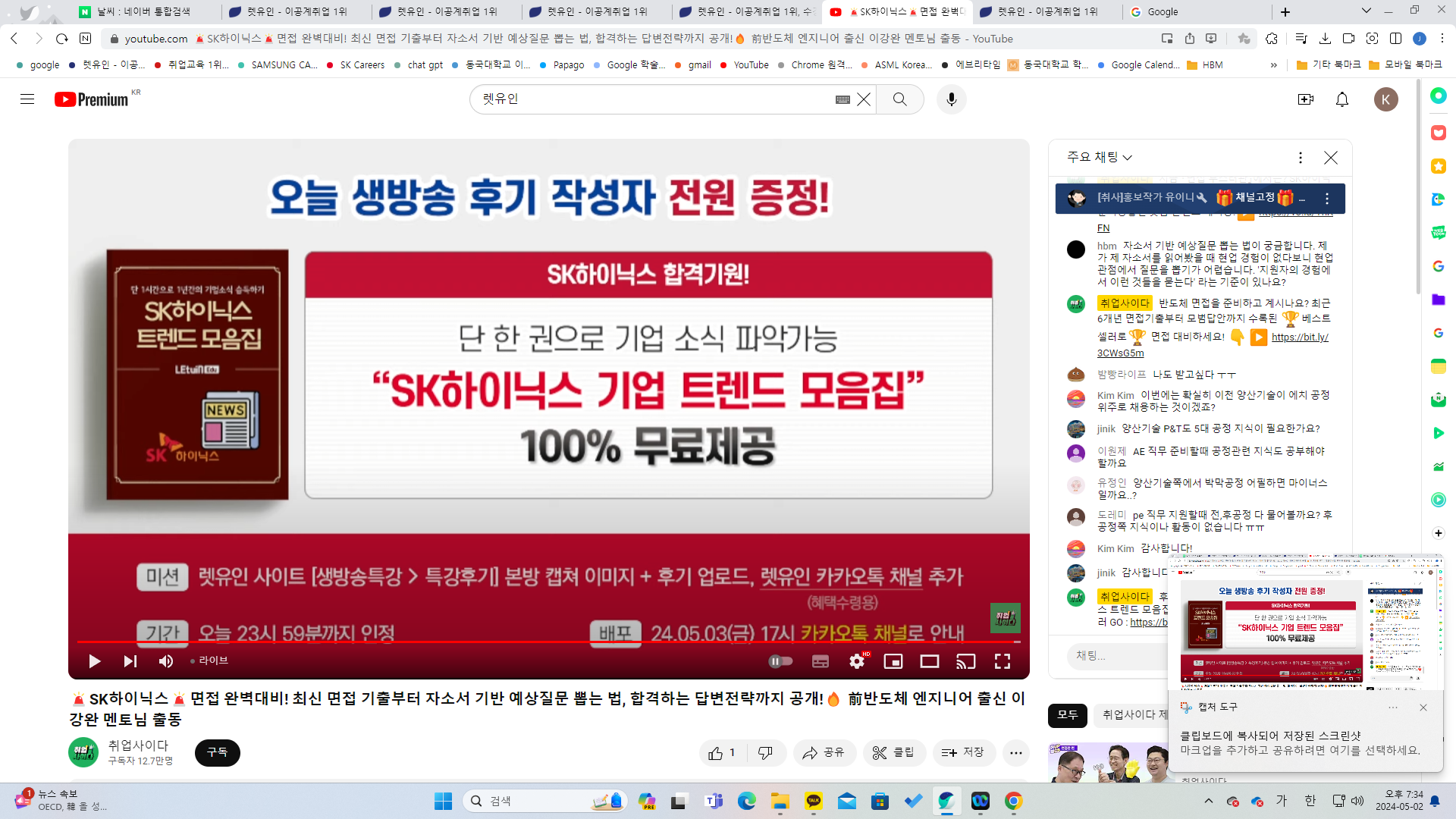Switch to miniplayer mode
Screen dimensions: 1456x819
click(x=893, y=661)
